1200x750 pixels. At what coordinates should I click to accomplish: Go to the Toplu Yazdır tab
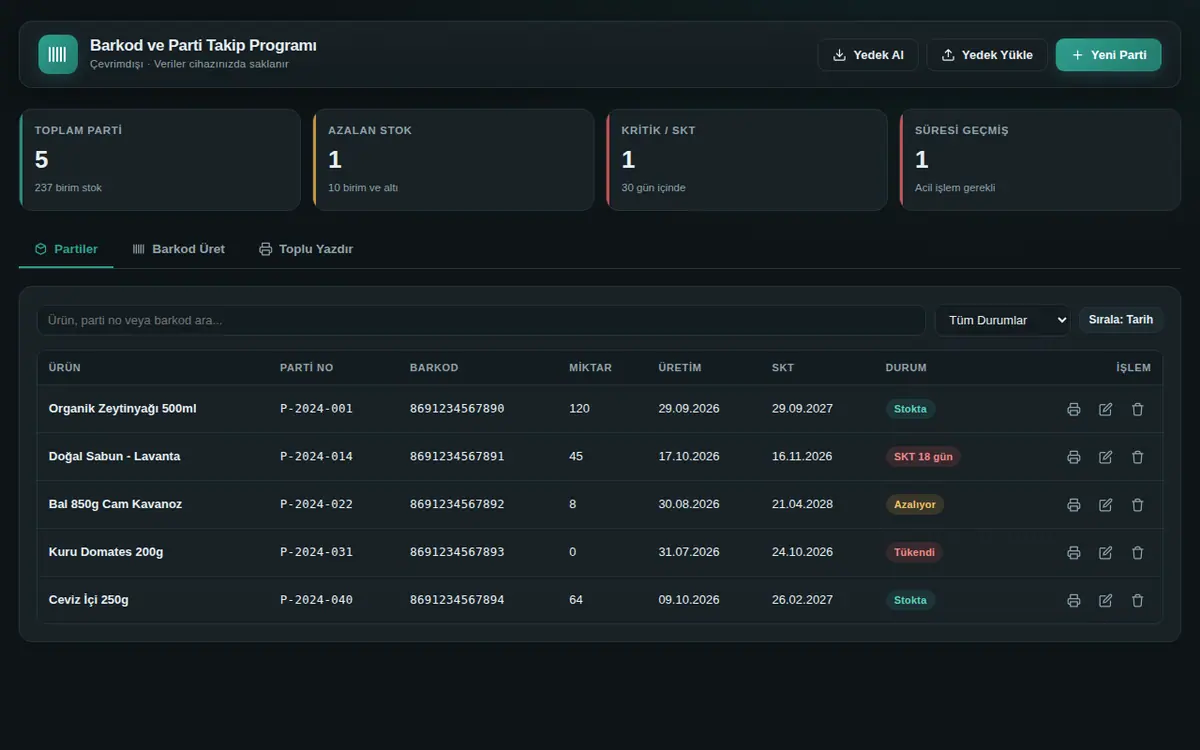[x=306, y=249]
